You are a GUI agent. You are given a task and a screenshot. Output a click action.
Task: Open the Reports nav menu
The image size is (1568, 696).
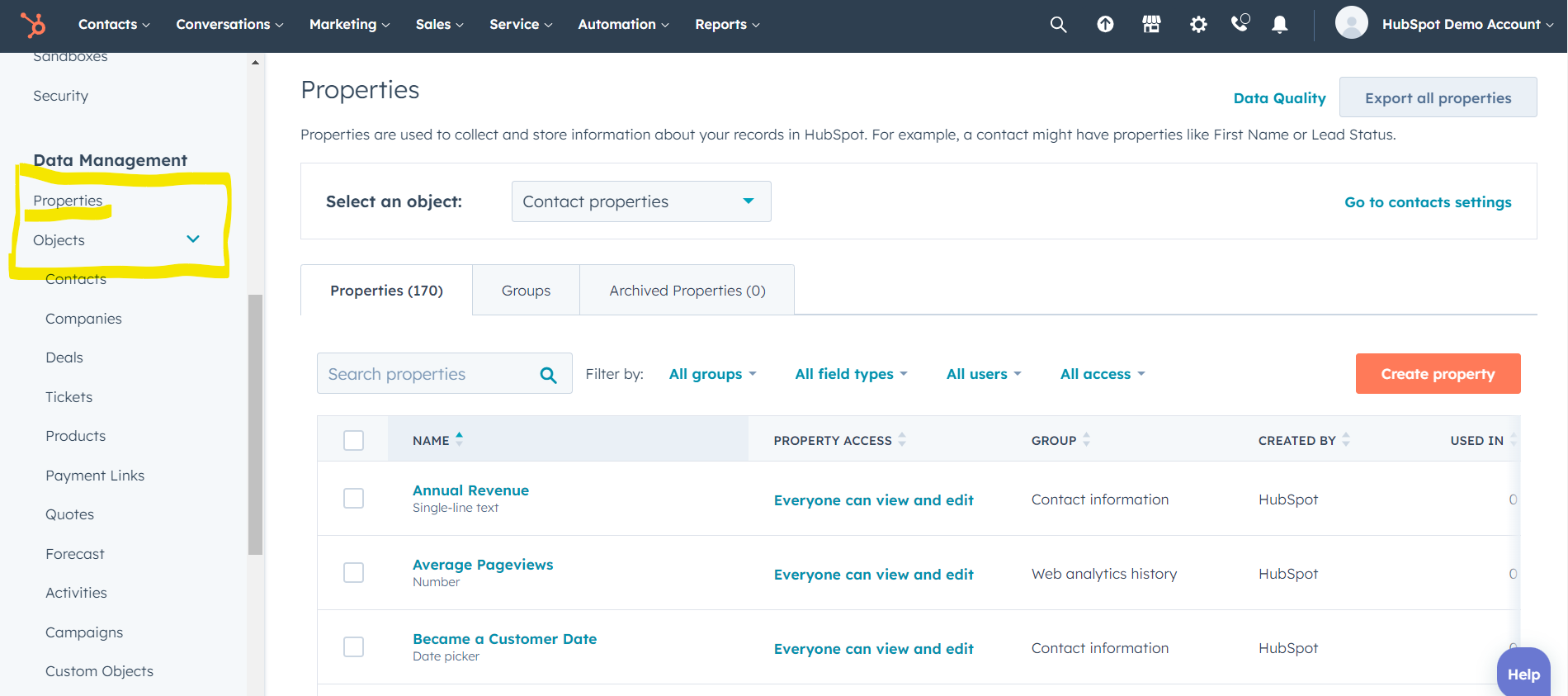click(727, 25)
